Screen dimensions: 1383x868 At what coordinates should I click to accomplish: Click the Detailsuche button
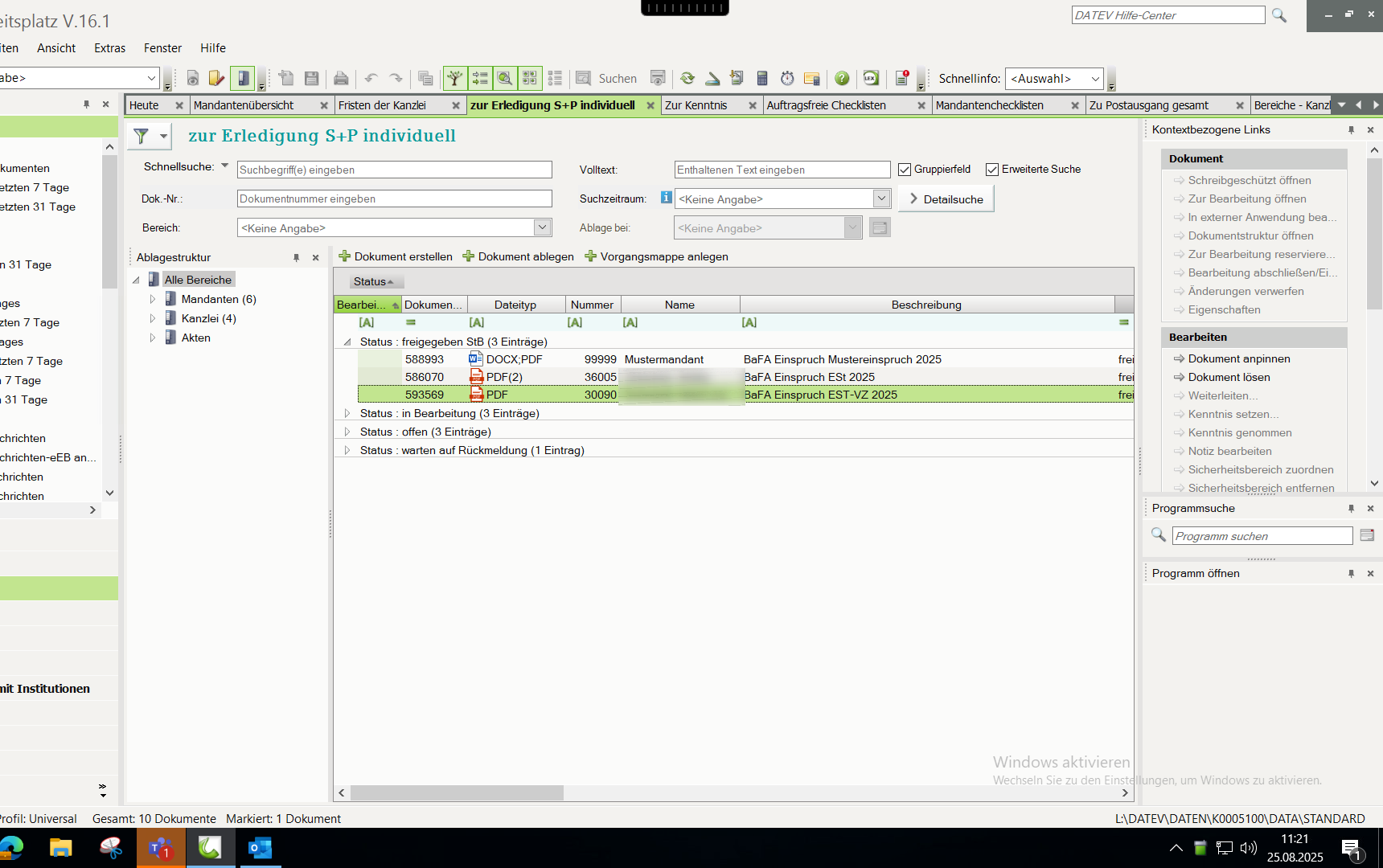pos(946,199)
